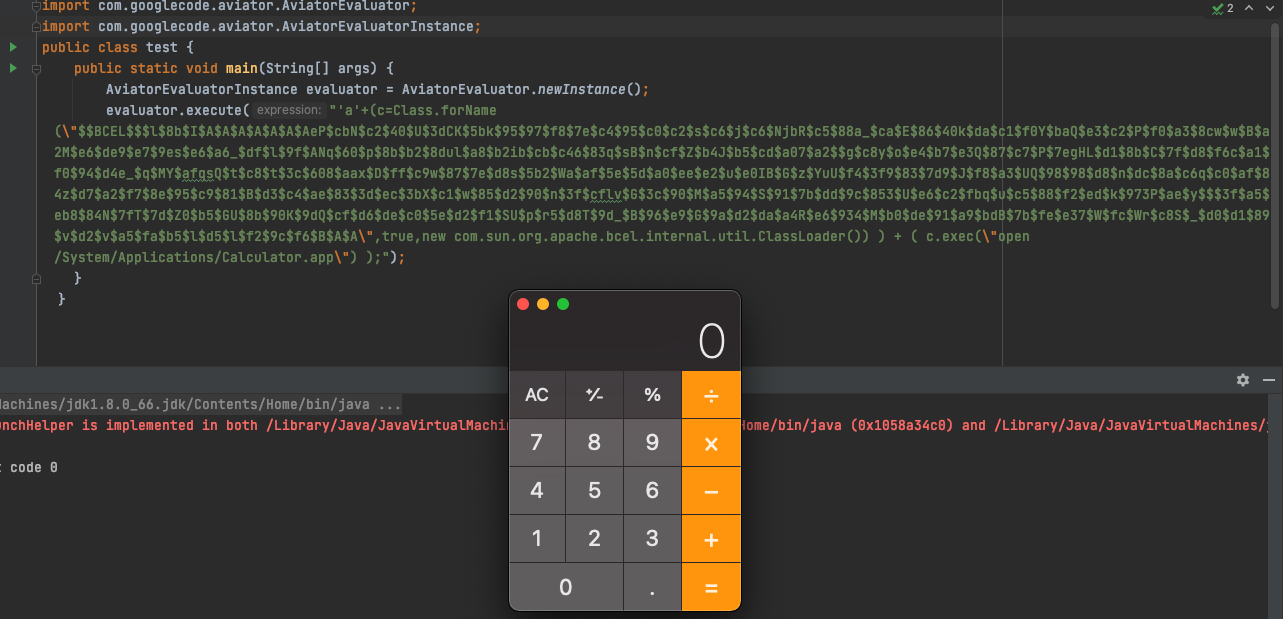Click 'Class.forName' in the expression string

click(444, 110)
